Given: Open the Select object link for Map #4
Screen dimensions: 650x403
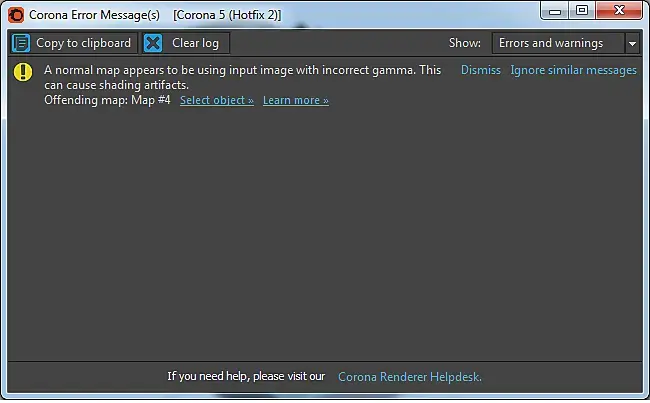Looking at the screenshot, I should click(x=216, y=100).
